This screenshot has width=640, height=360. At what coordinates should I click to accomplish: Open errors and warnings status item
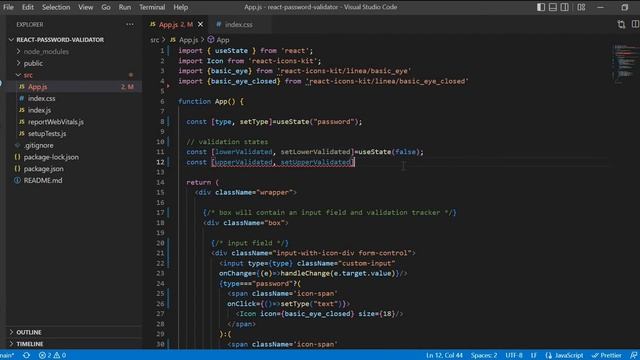pyautogui.click(x=52, y=355)
